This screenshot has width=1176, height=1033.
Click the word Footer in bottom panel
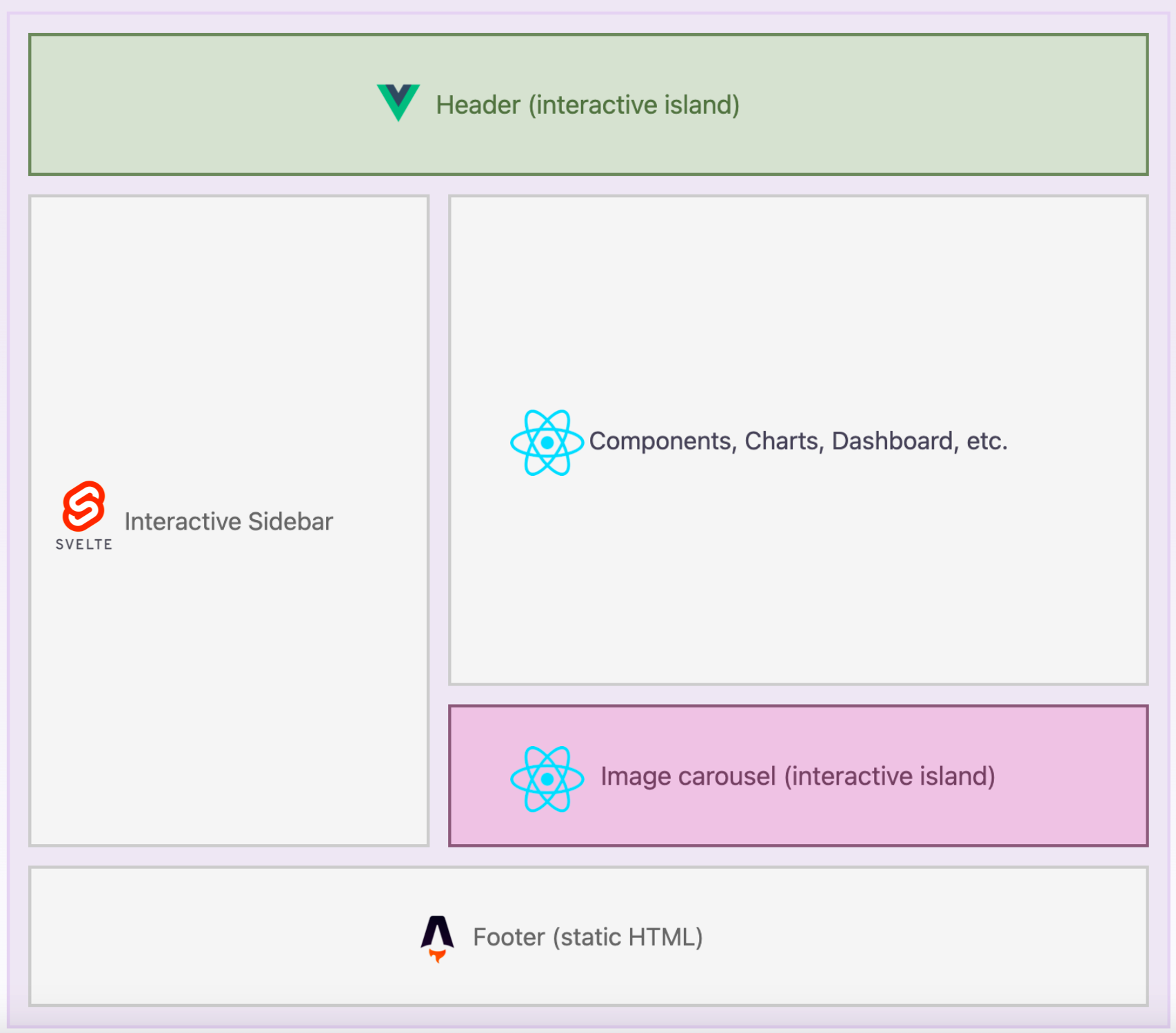[509, 937]
